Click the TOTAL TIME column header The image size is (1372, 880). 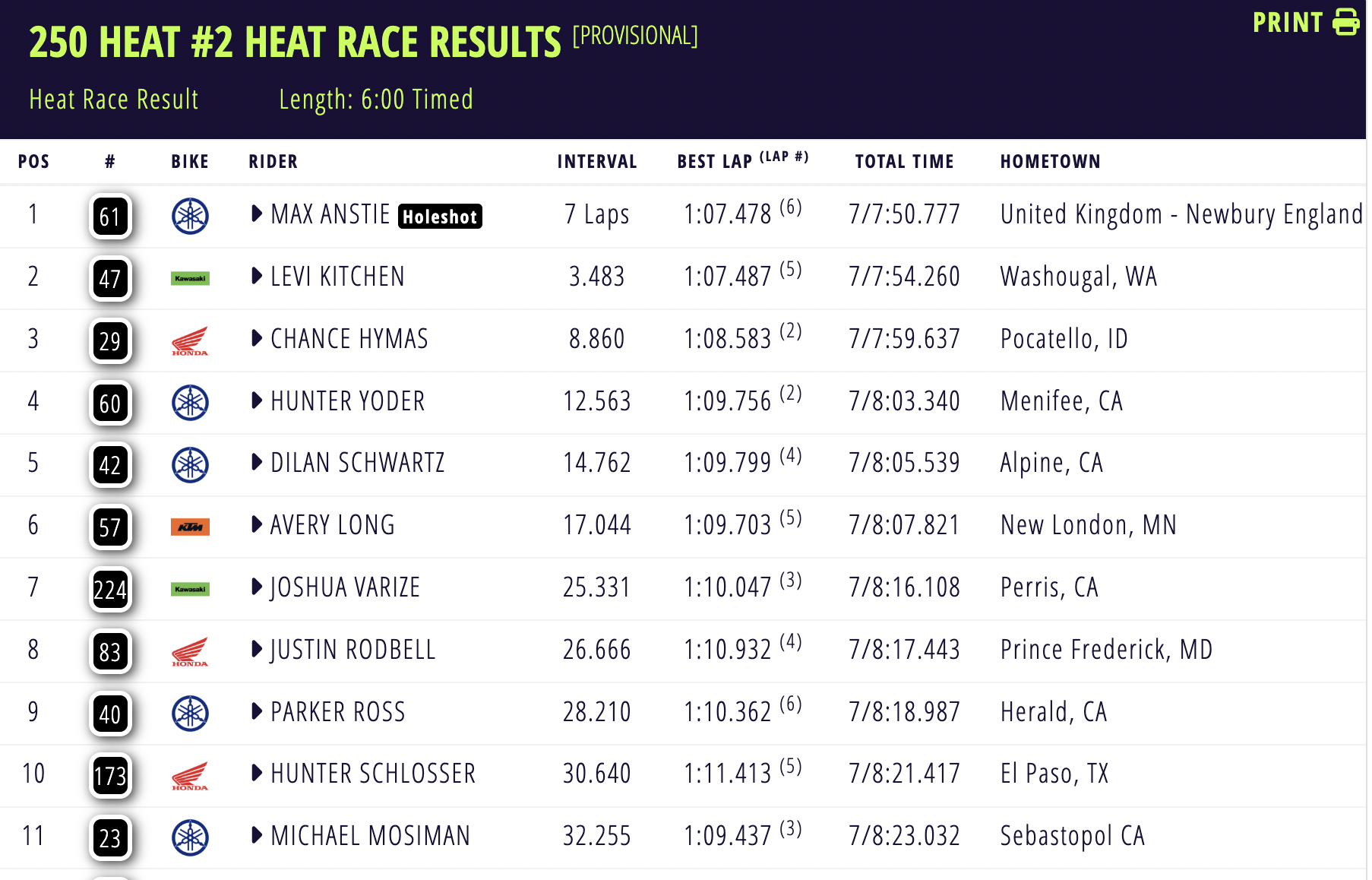click(x=904, y=161)
